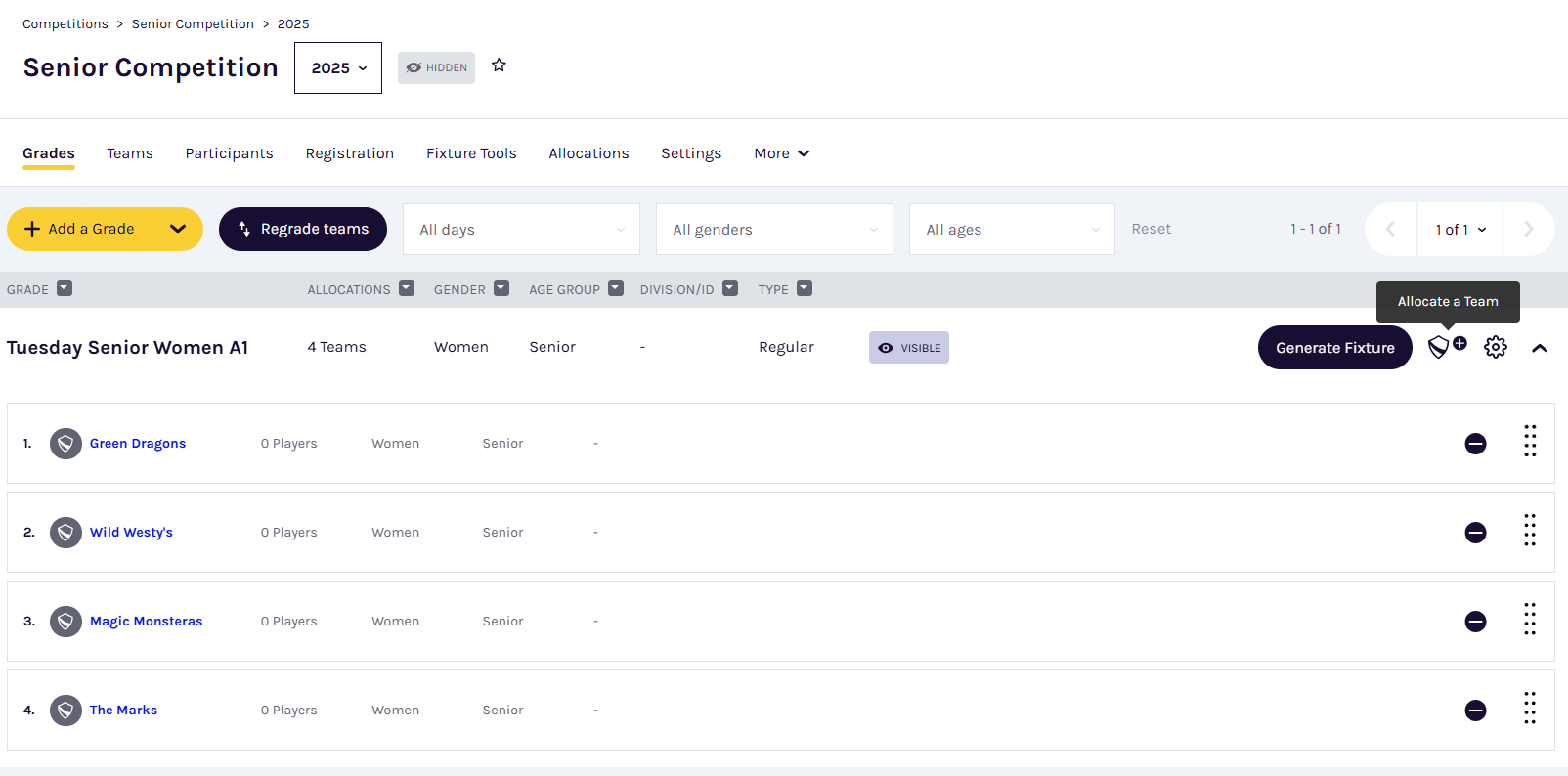This screenshot has width=1568, height=776.
Task: Remove The Marks with minus icon
Action: 1475,711
